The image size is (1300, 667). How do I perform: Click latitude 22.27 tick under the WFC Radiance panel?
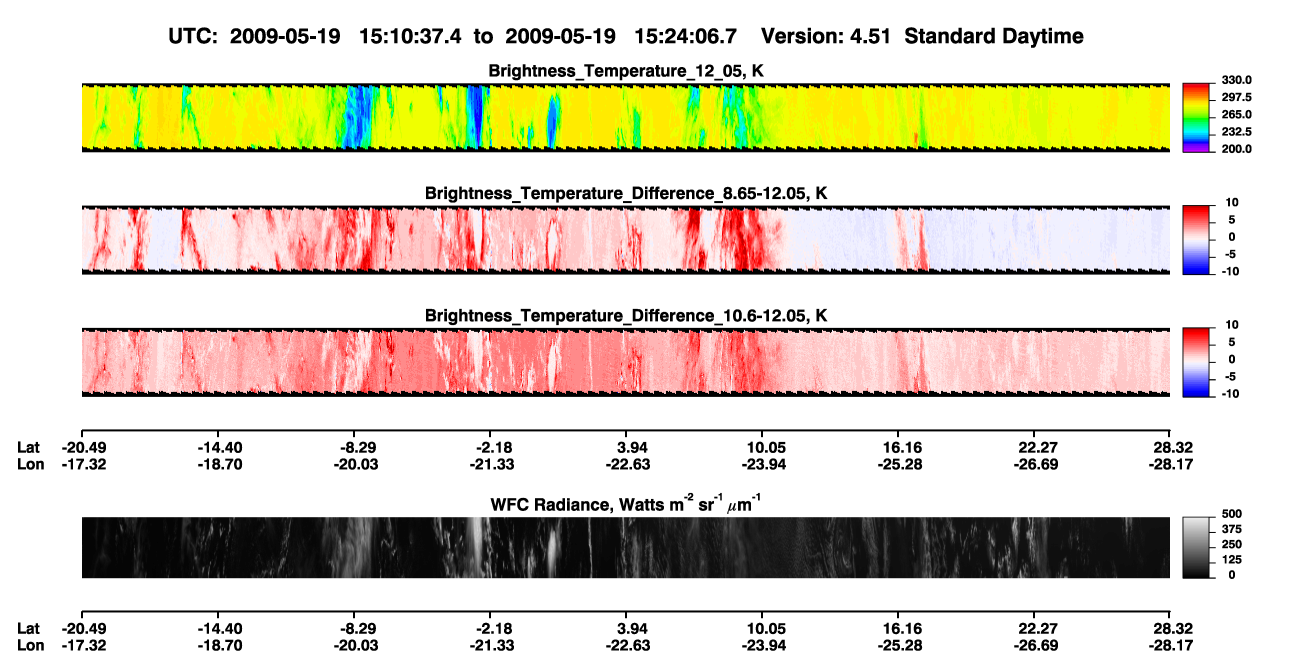(1034, 628)
